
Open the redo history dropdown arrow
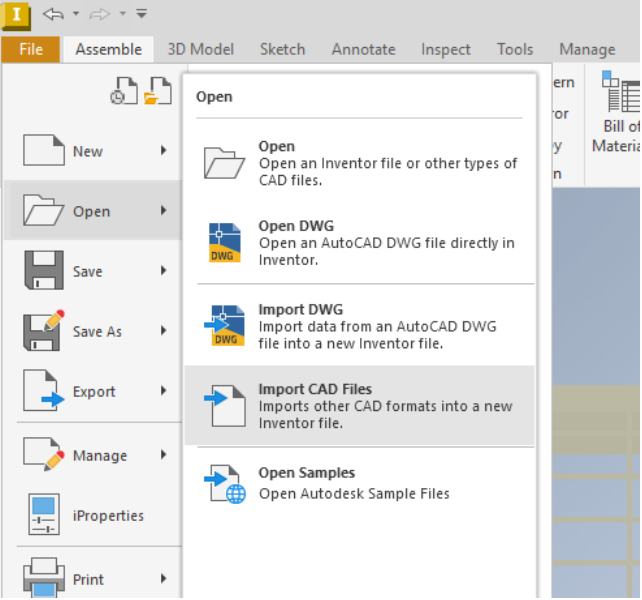122,14
